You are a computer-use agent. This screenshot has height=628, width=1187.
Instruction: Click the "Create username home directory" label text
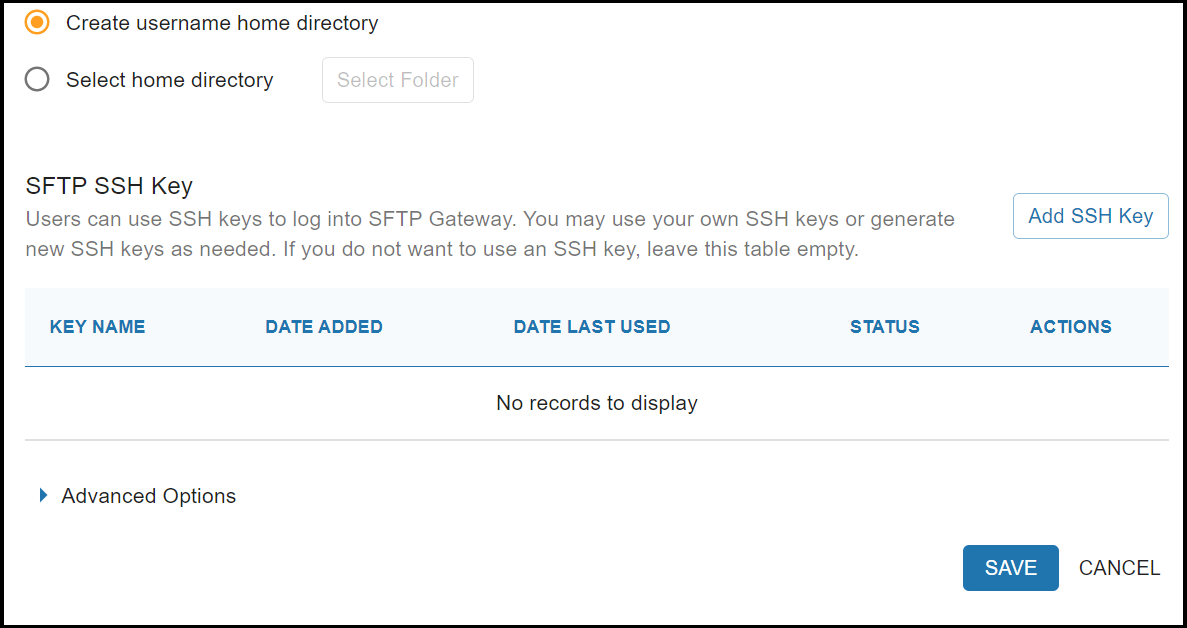point(221,22)
